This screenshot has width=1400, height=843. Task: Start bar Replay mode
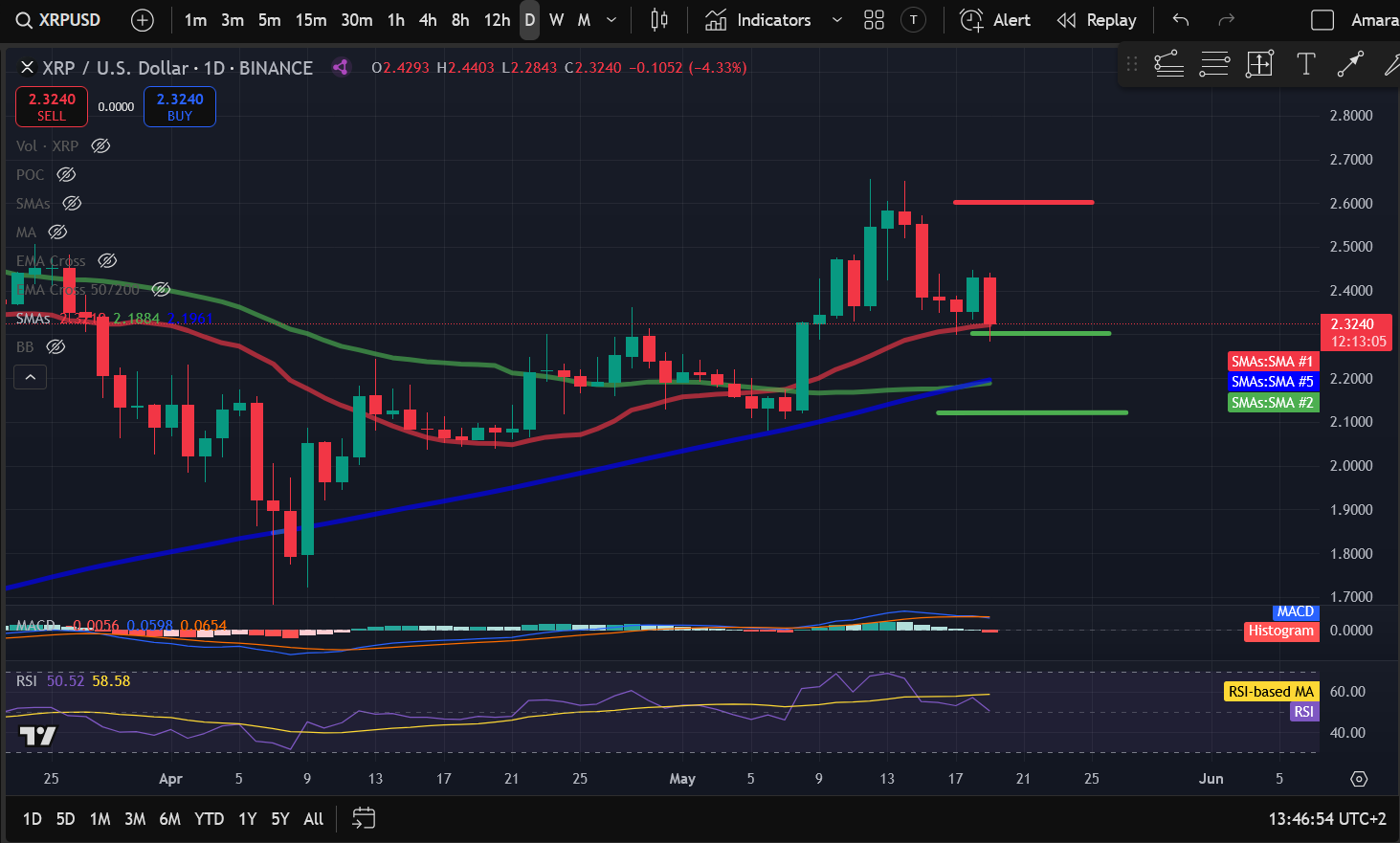click(1097, 20)
